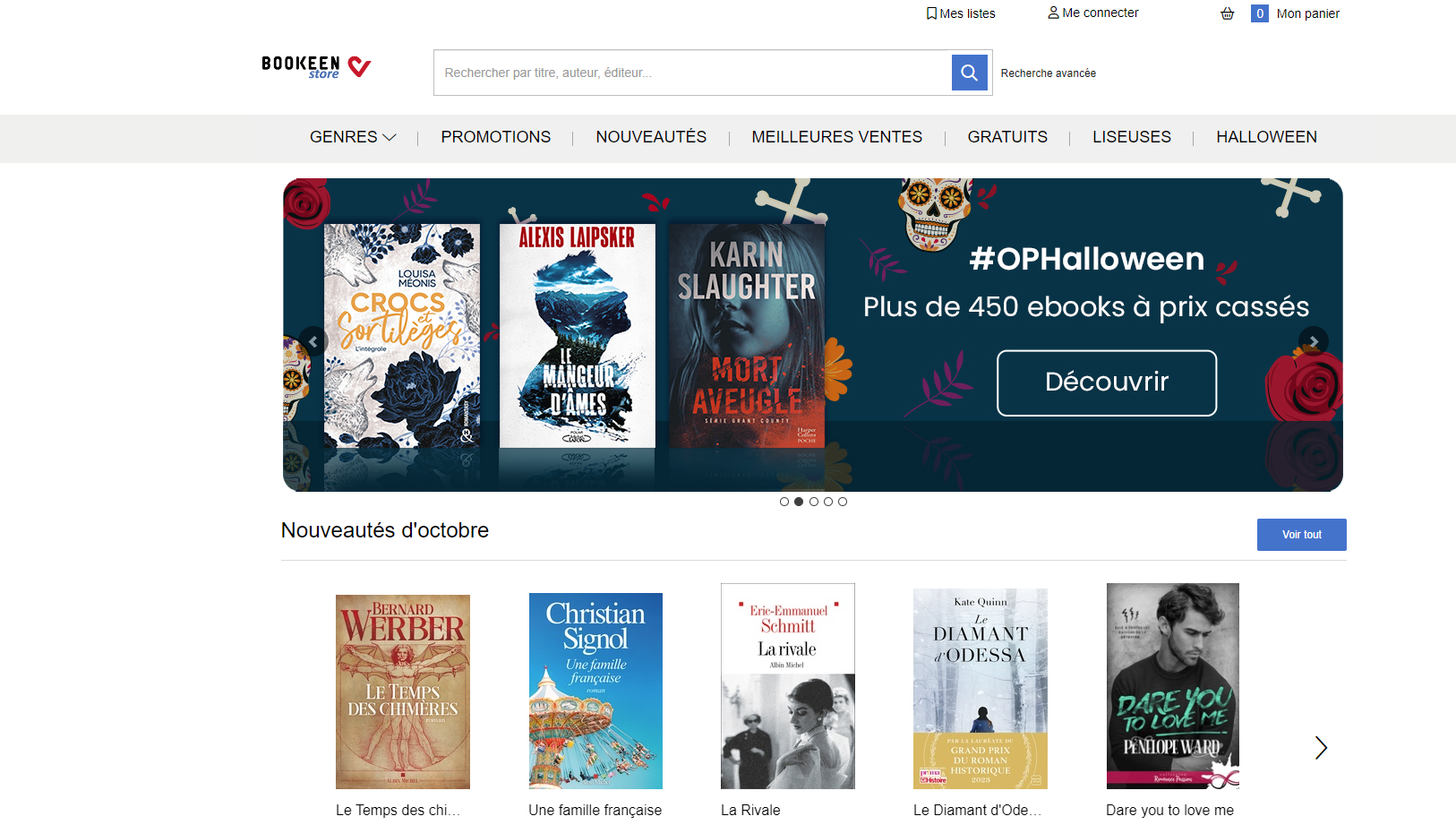Image resolution: width=1456 pixels, height=825 pixels.
Task: Click the #OPHalloween banner headline
Action: coord(1087,259)
